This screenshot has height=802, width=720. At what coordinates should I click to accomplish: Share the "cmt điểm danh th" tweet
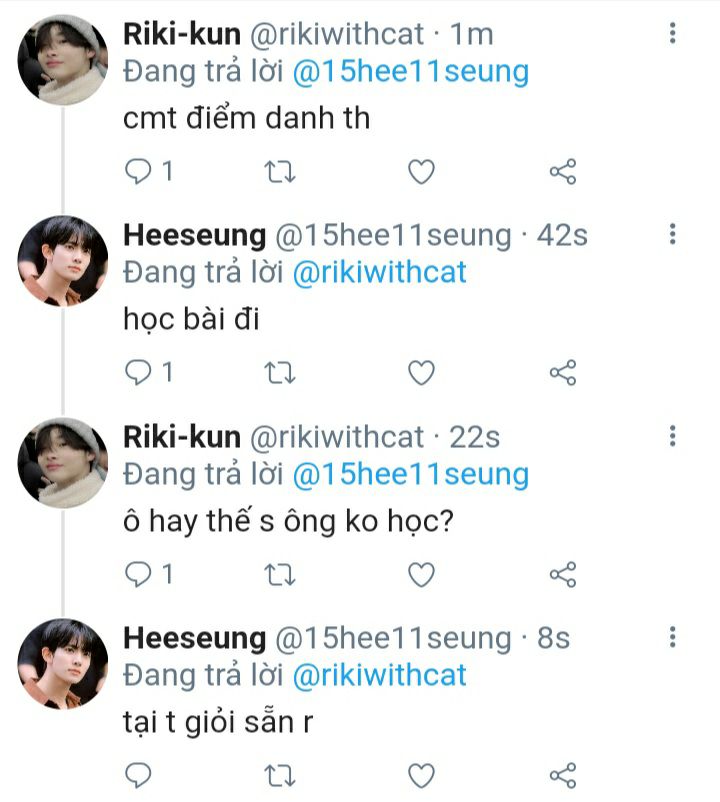[563, 172]
